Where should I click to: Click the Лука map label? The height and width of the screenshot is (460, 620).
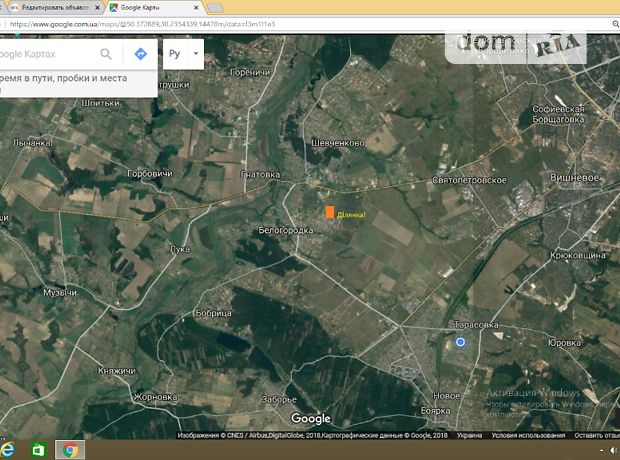click(180, 249)
